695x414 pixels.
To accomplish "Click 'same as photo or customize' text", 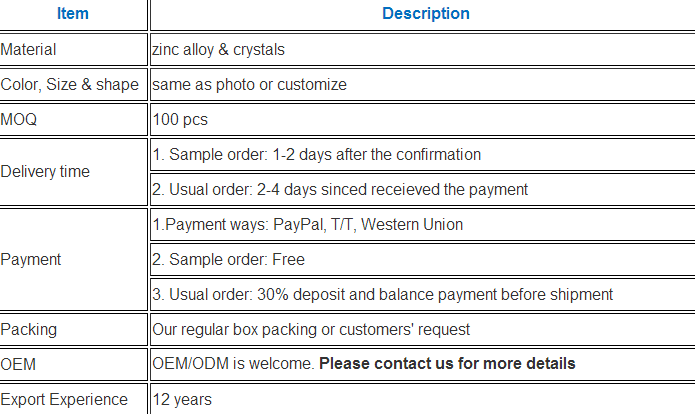I will [x=250, y=84].
